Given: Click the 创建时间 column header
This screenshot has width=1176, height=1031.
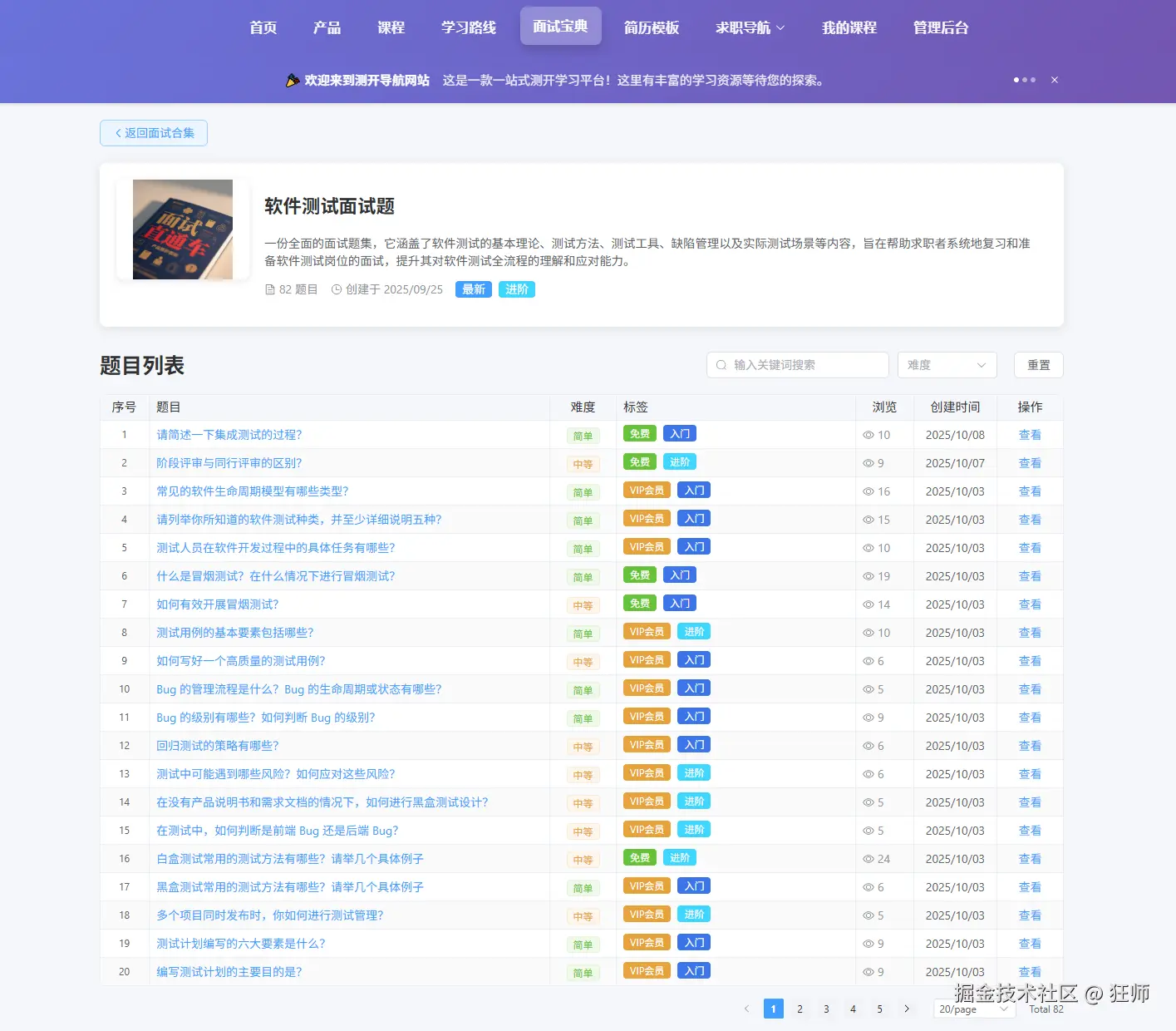Looking at the screenshot, I should [x=955, y=407].
